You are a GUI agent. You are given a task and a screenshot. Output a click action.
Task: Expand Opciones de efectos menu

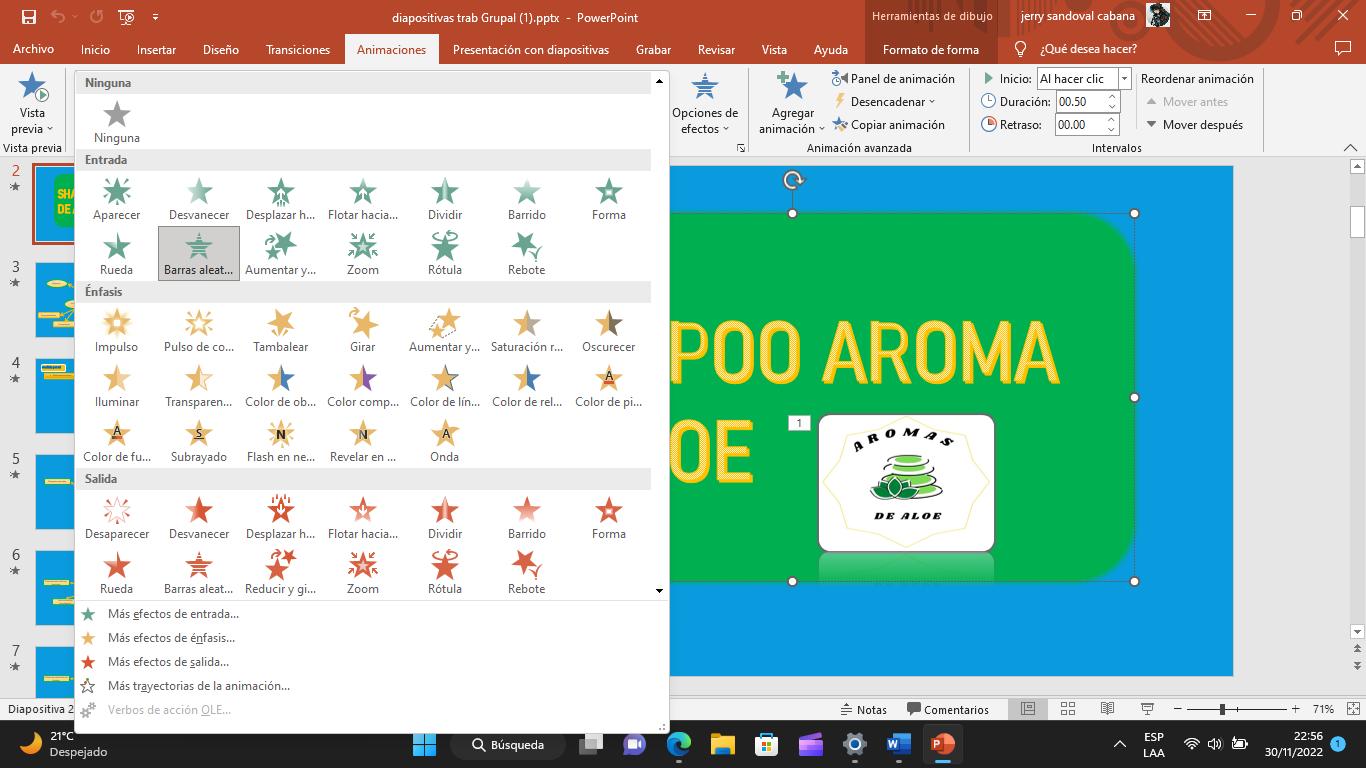(705, 121)
